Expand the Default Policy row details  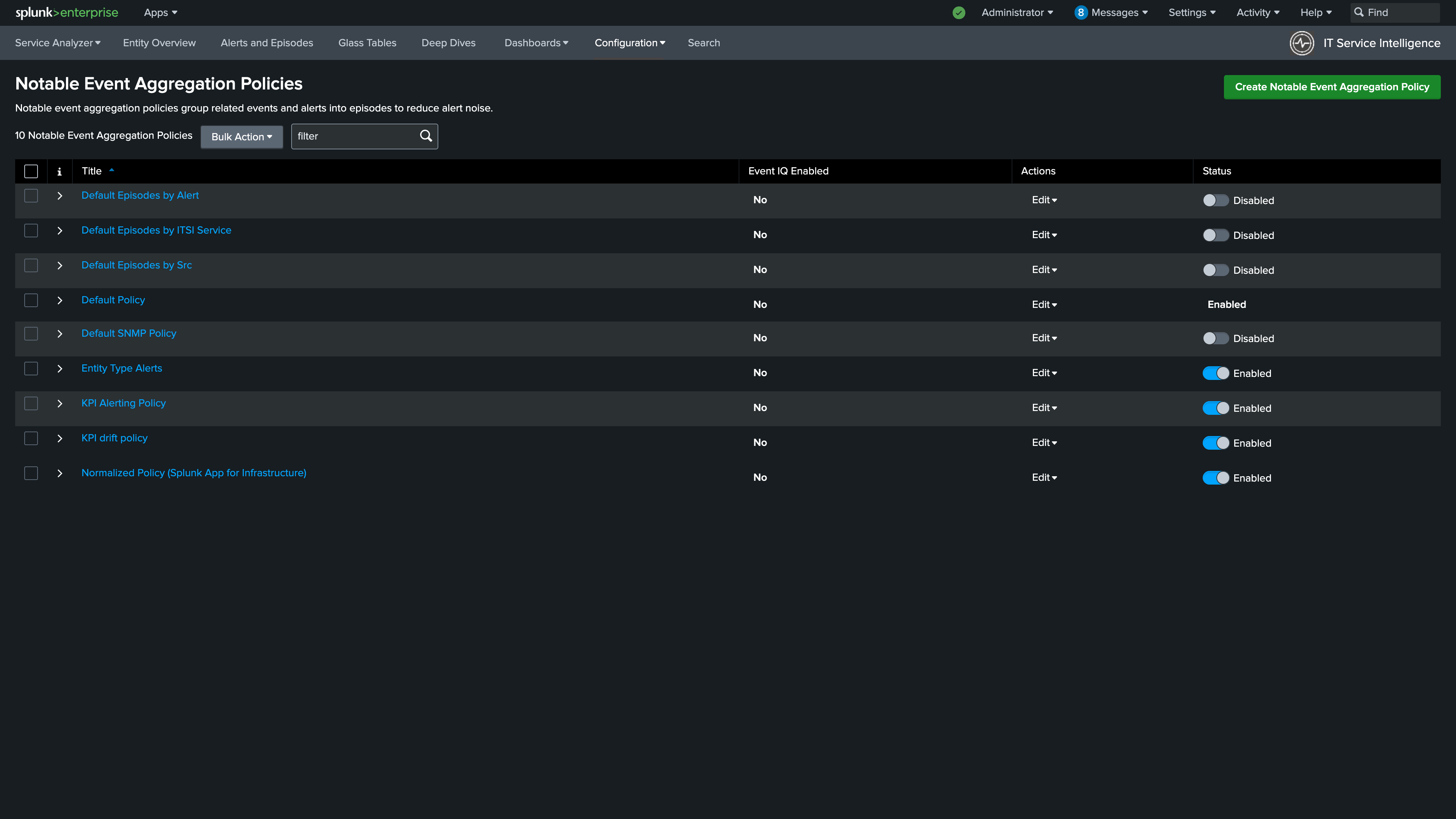pos(60,300)
